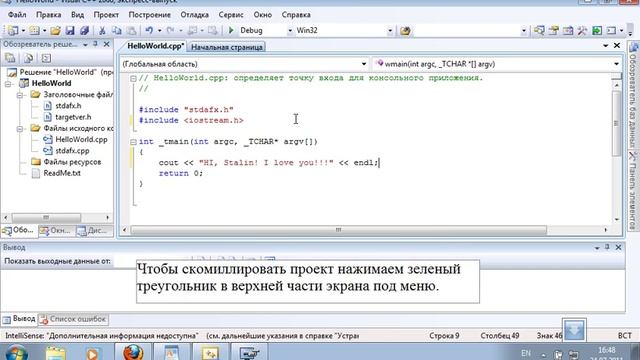
Task: Click the Add New Item toolbar icon
Action: coord(34,31)
